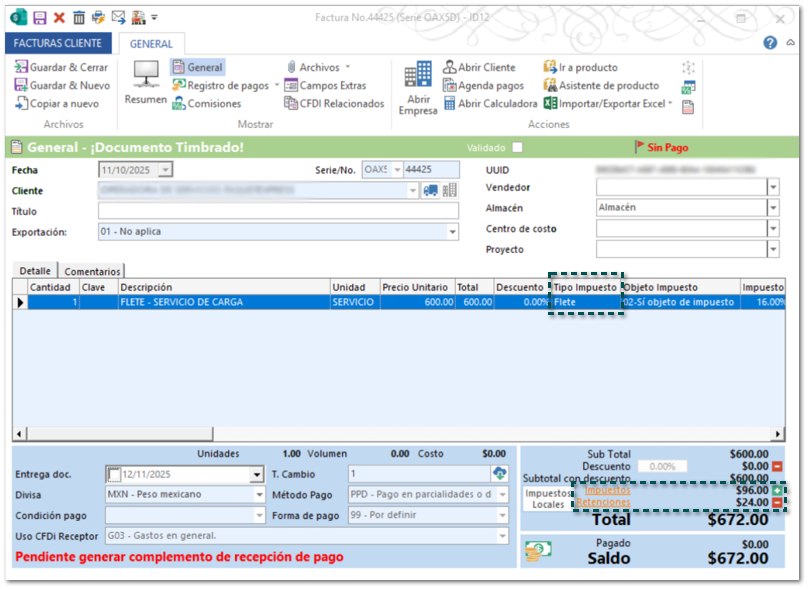Click Guardar & Cerrar in the ribbon
This screenshot has width=808, height=589.
pos(60,67)
